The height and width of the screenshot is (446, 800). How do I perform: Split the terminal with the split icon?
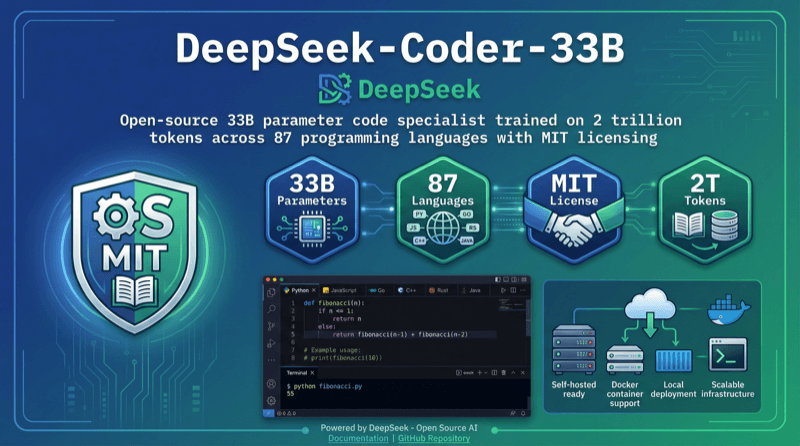tap(494, 373)
